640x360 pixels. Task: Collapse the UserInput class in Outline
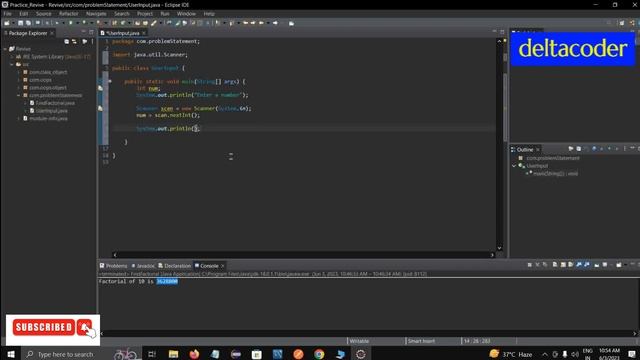point(514,166)
